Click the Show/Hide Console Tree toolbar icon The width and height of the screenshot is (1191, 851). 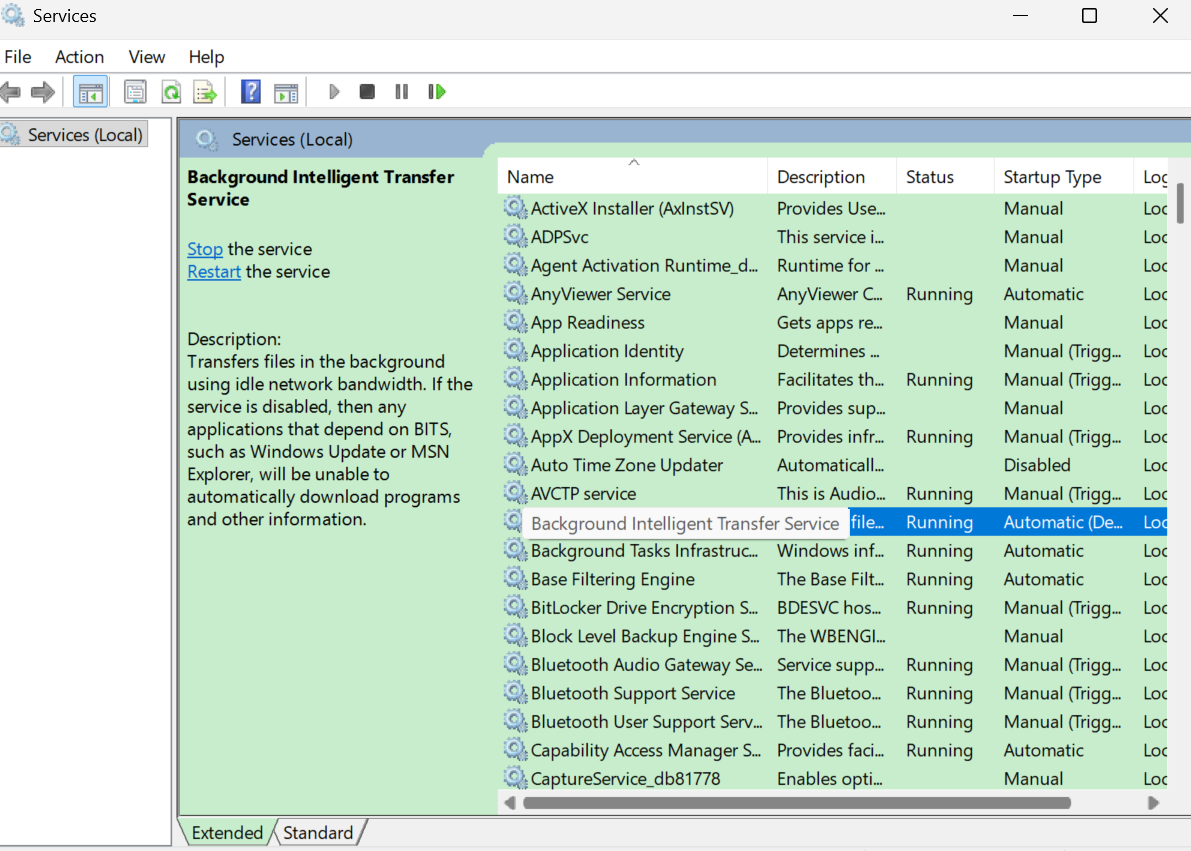(x=91, y=93)
